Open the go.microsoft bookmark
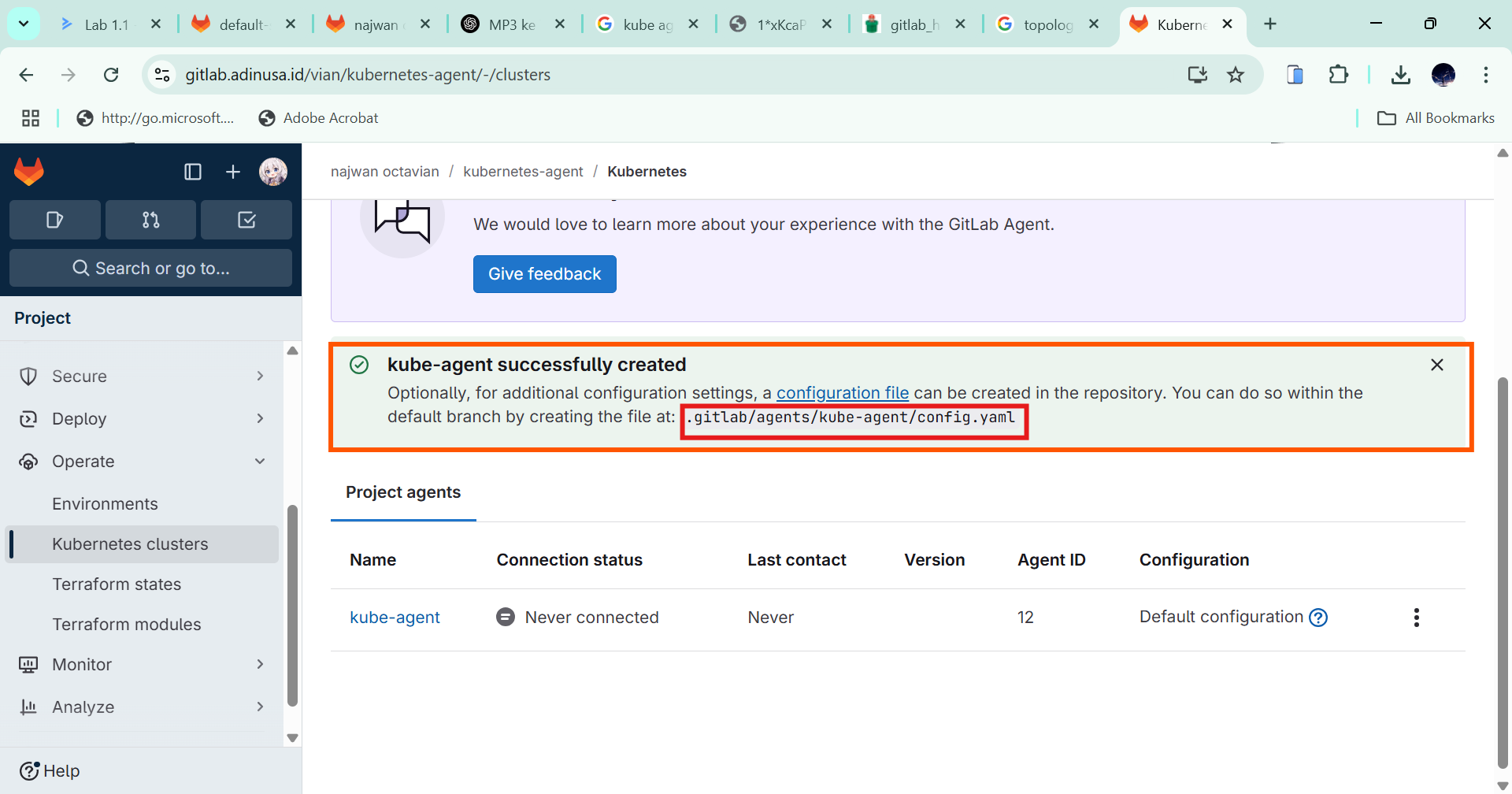Screen dimensions: 1512x794 156,118
